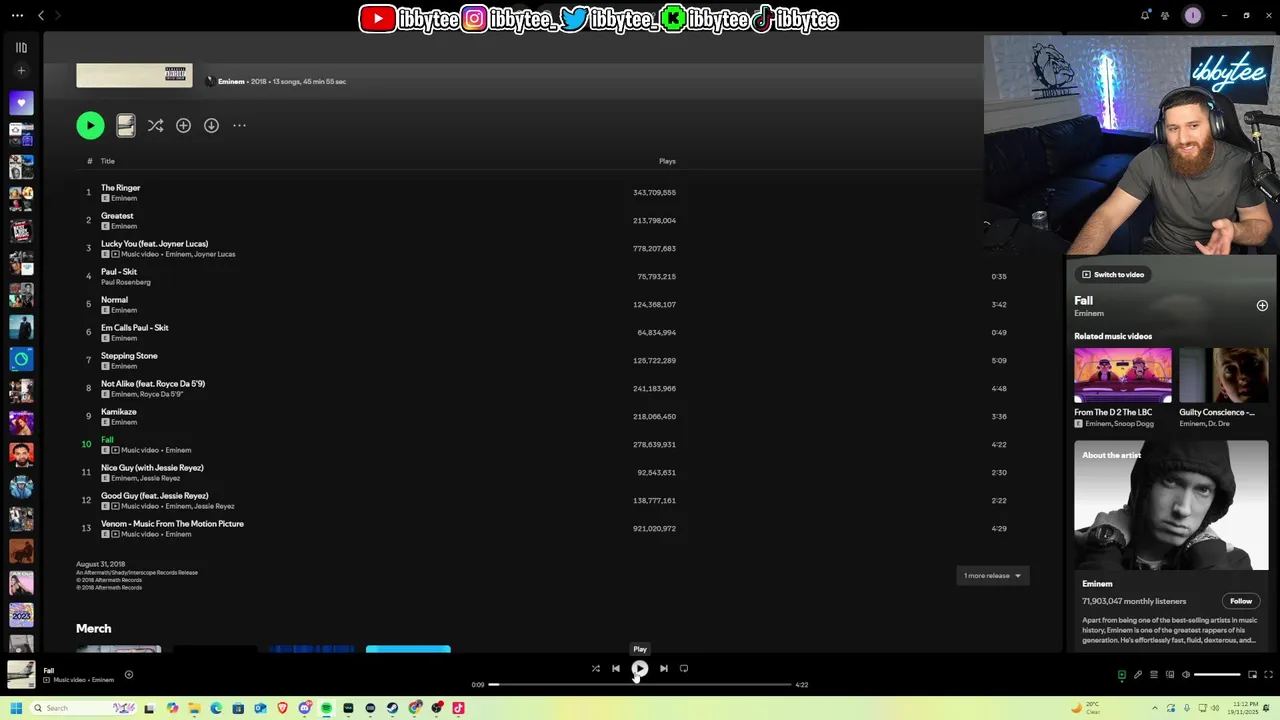Expand the 1 more release dropdown
Image resolution: width=1280 pixels, height=720 pixels.
[992, 576]
